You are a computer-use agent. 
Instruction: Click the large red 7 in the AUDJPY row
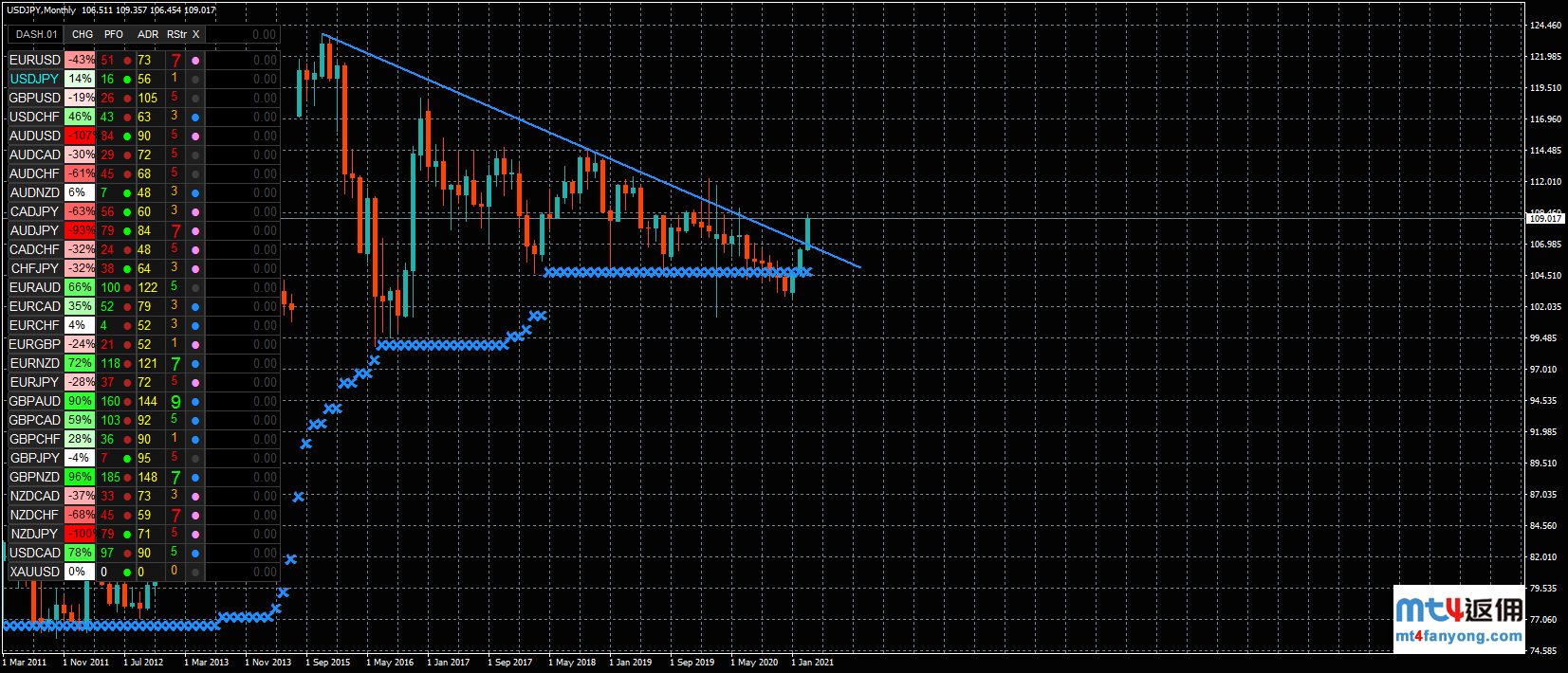pos(175,231)
